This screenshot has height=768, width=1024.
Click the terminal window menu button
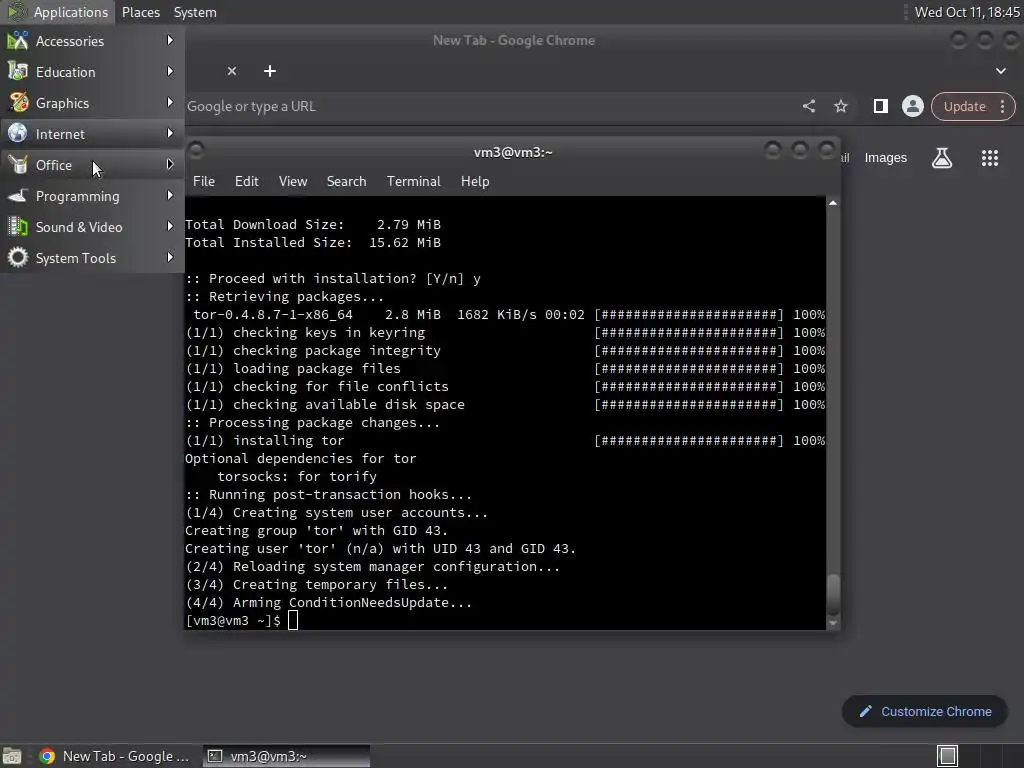196,151
